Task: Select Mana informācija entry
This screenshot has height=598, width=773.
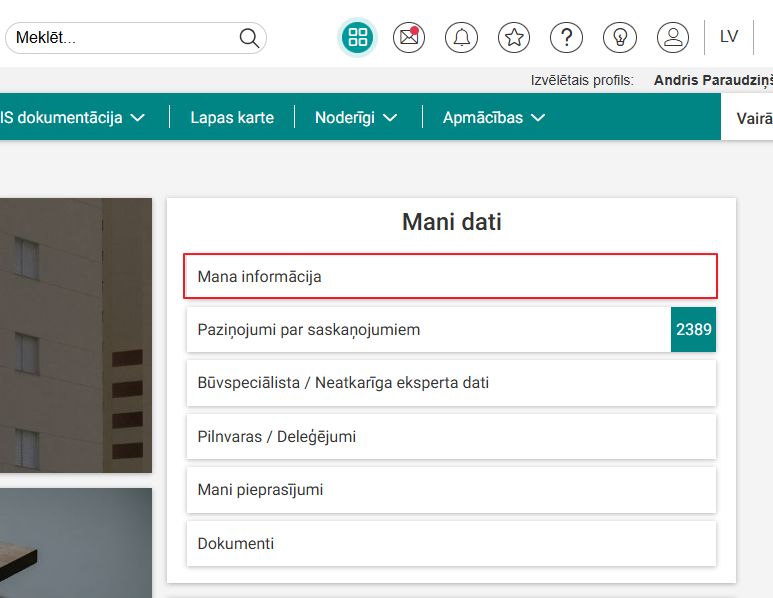Action: point(451,276)
